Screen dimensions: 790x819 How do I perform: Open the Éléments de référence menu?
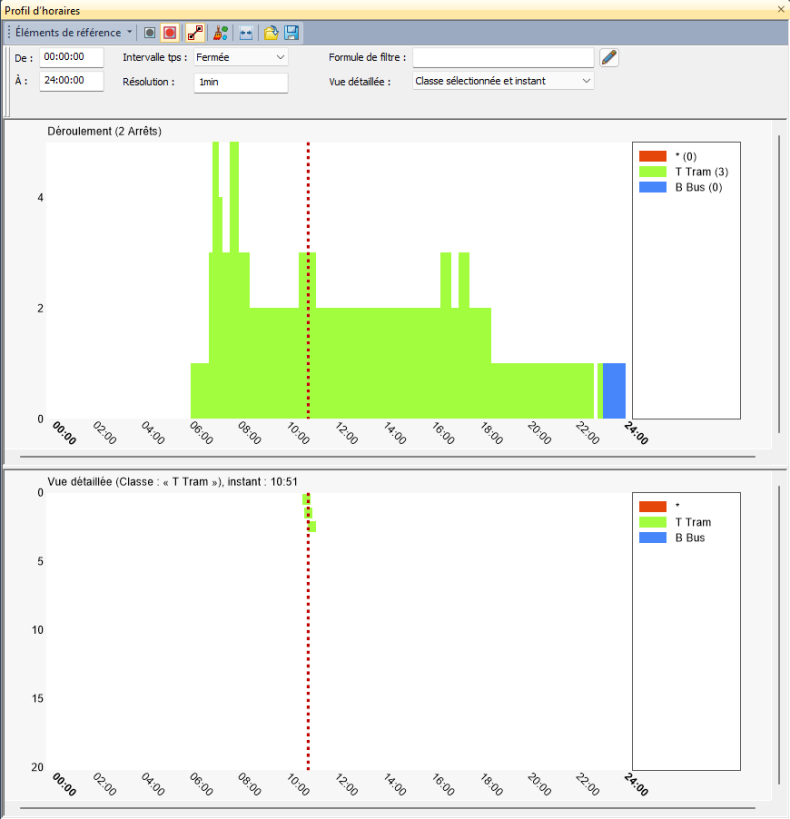pyautogui.click(x=72, y=33)
